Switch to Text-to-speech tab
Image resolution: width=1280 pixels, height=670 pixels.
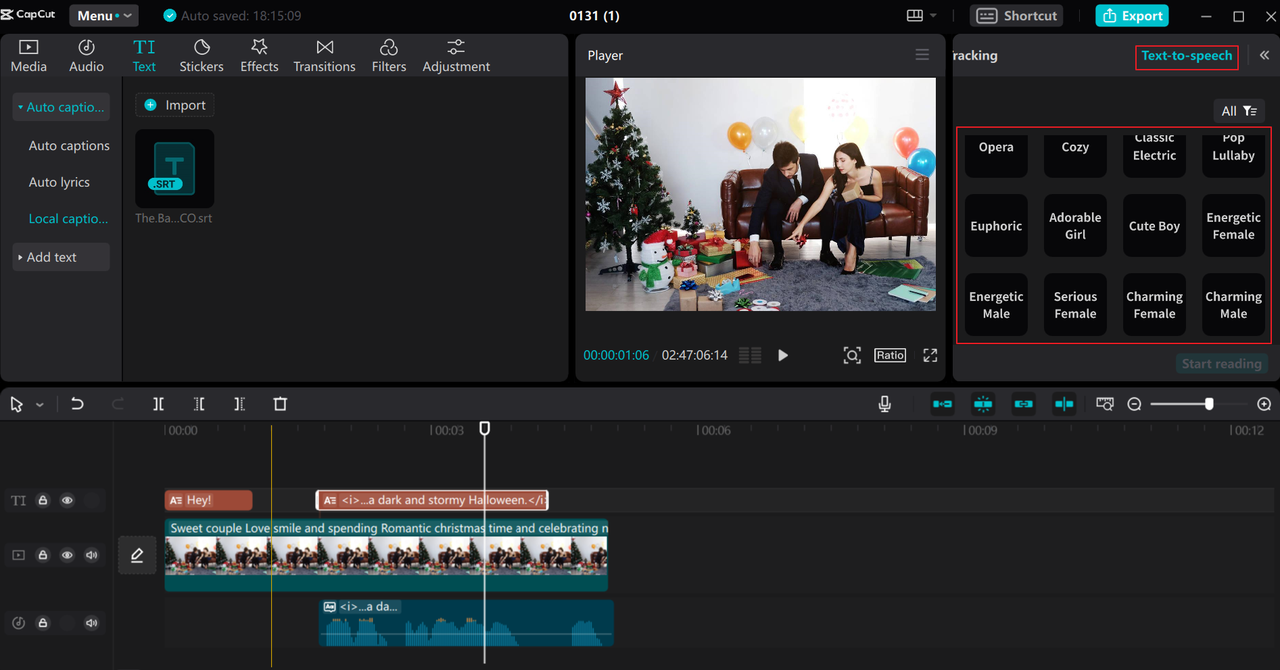pyautogui.click(x=1187, y=56)
